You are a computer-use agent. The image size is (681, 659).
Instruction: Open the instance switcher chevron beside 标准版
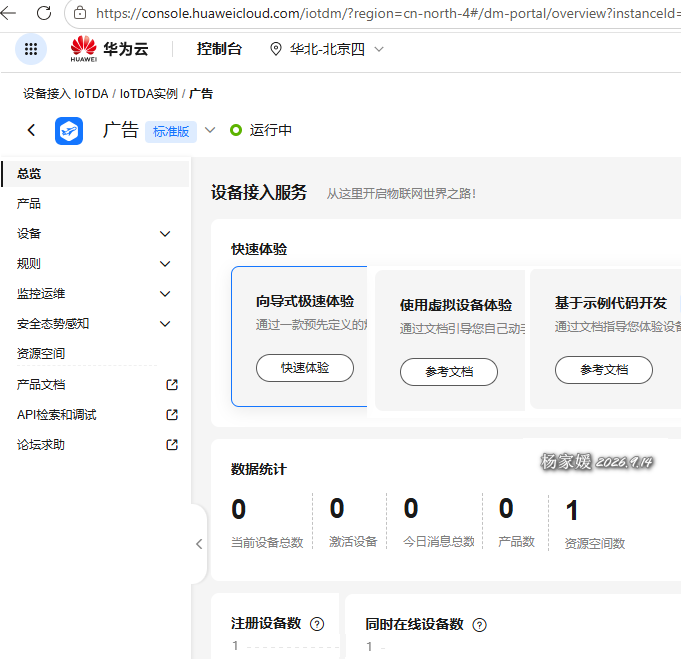(210, 130)
